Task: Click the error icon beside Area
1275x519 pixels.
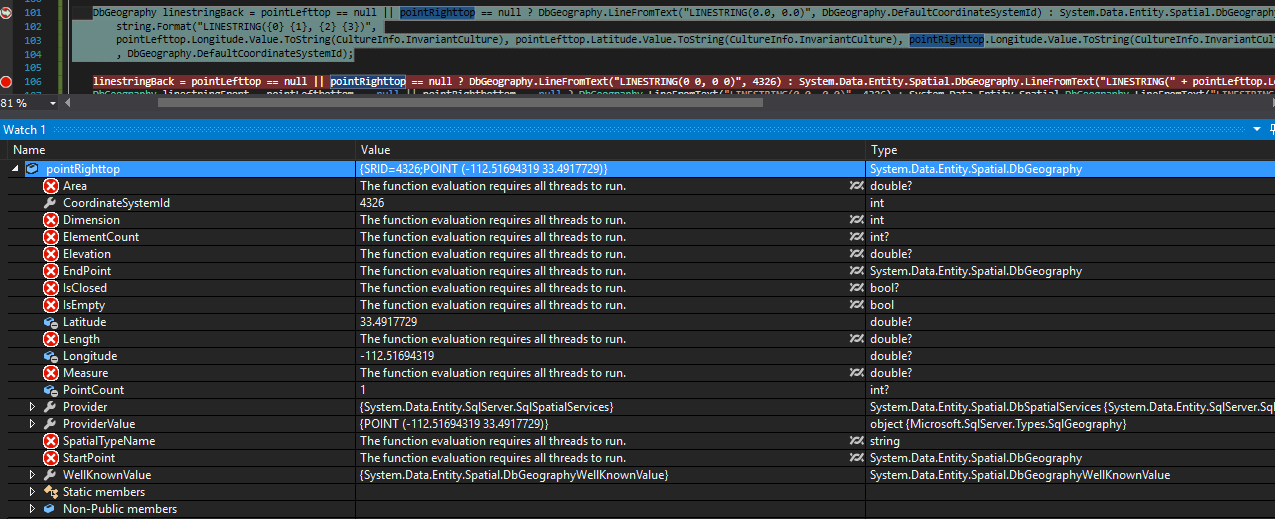Action: click(51, 186)
